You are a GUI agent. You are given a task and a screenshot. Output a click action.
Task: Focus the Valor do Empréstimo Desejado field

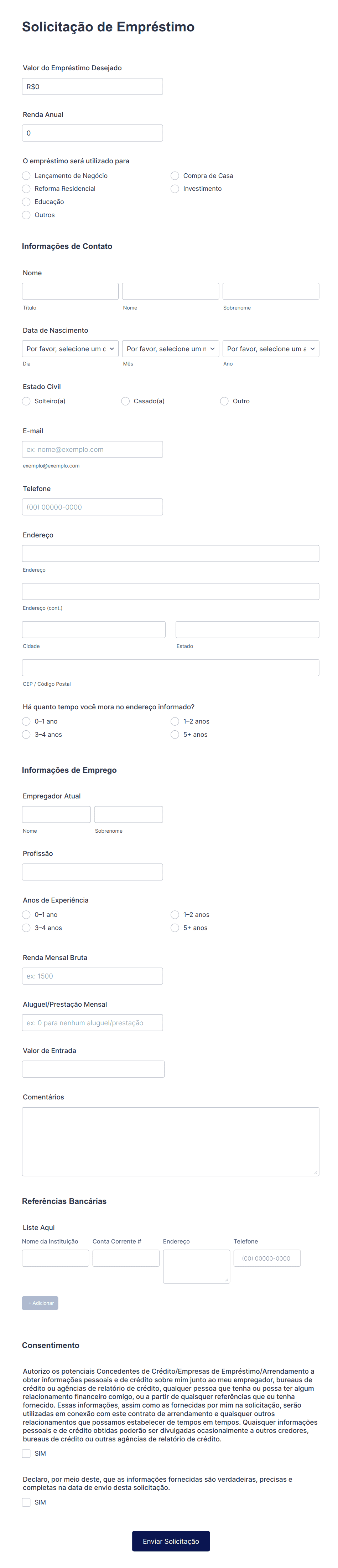pyautogui.click(x=92, y=86)
